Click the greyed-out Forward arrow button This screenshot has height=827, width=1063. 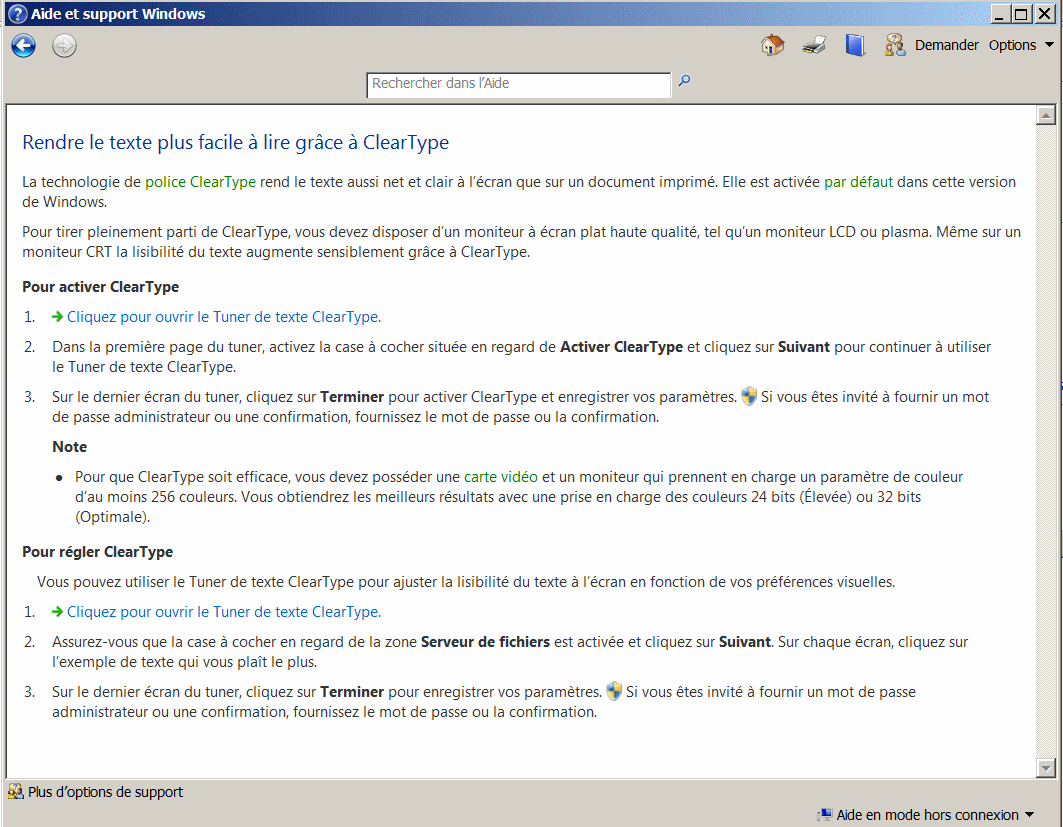[x=64, y=46]
